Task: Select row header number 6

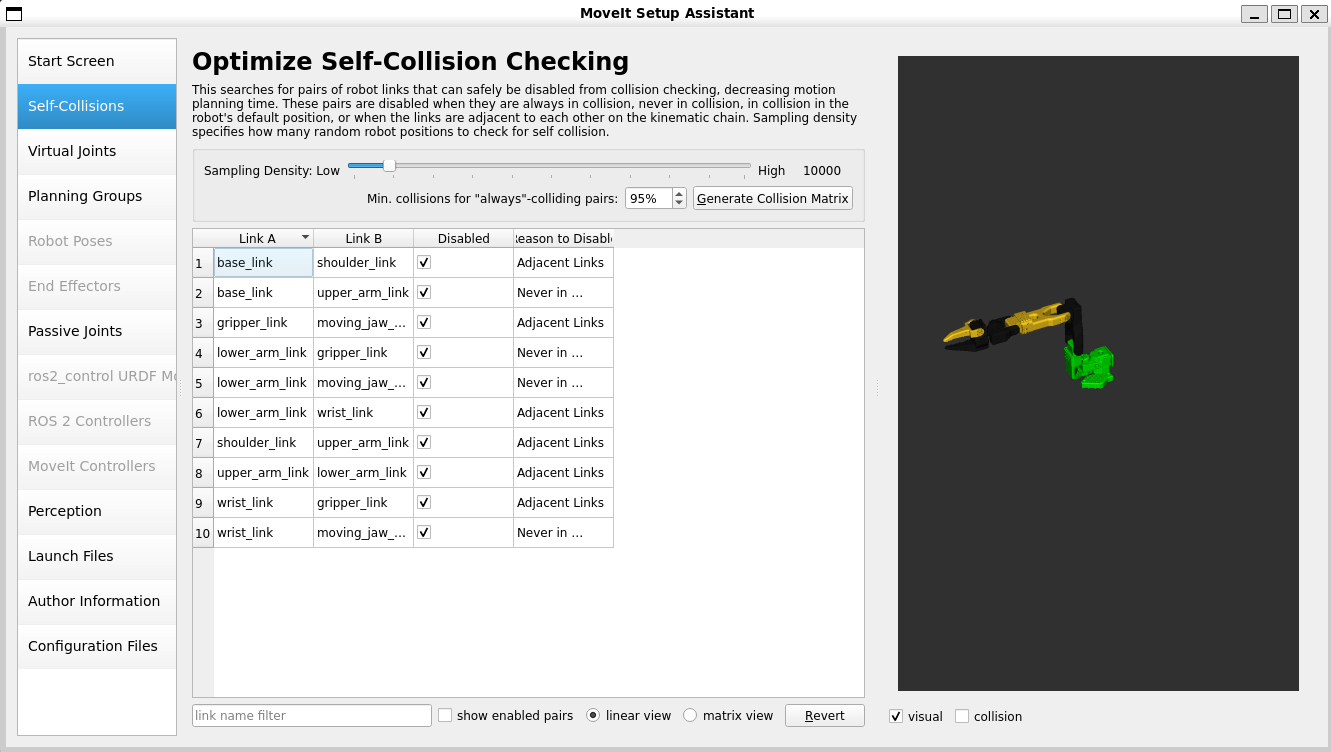Action: point(203,413)
